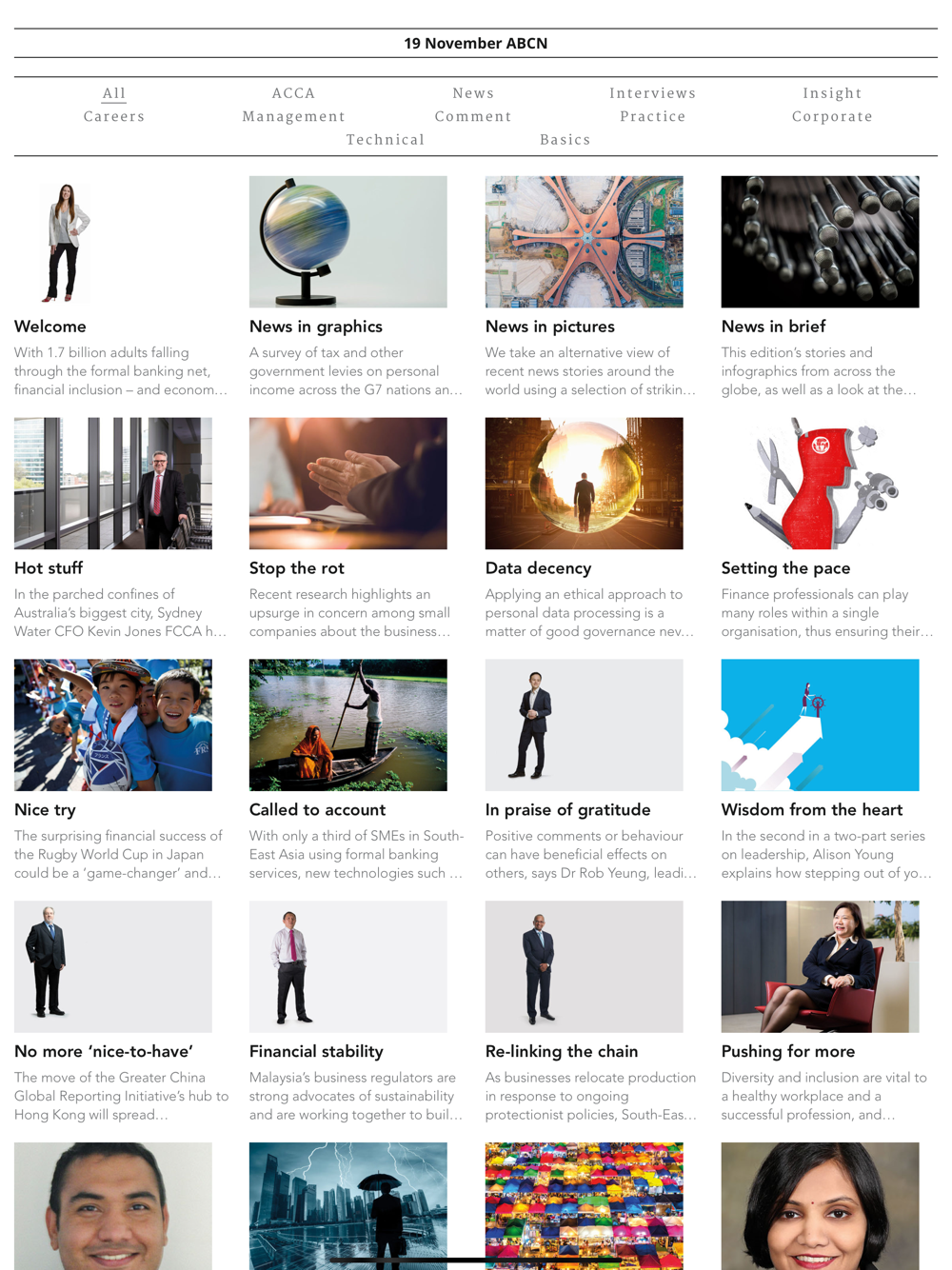Read Financial stability article title
The height and width of the screenshot is (1270, 952).
pos(316,1052)
